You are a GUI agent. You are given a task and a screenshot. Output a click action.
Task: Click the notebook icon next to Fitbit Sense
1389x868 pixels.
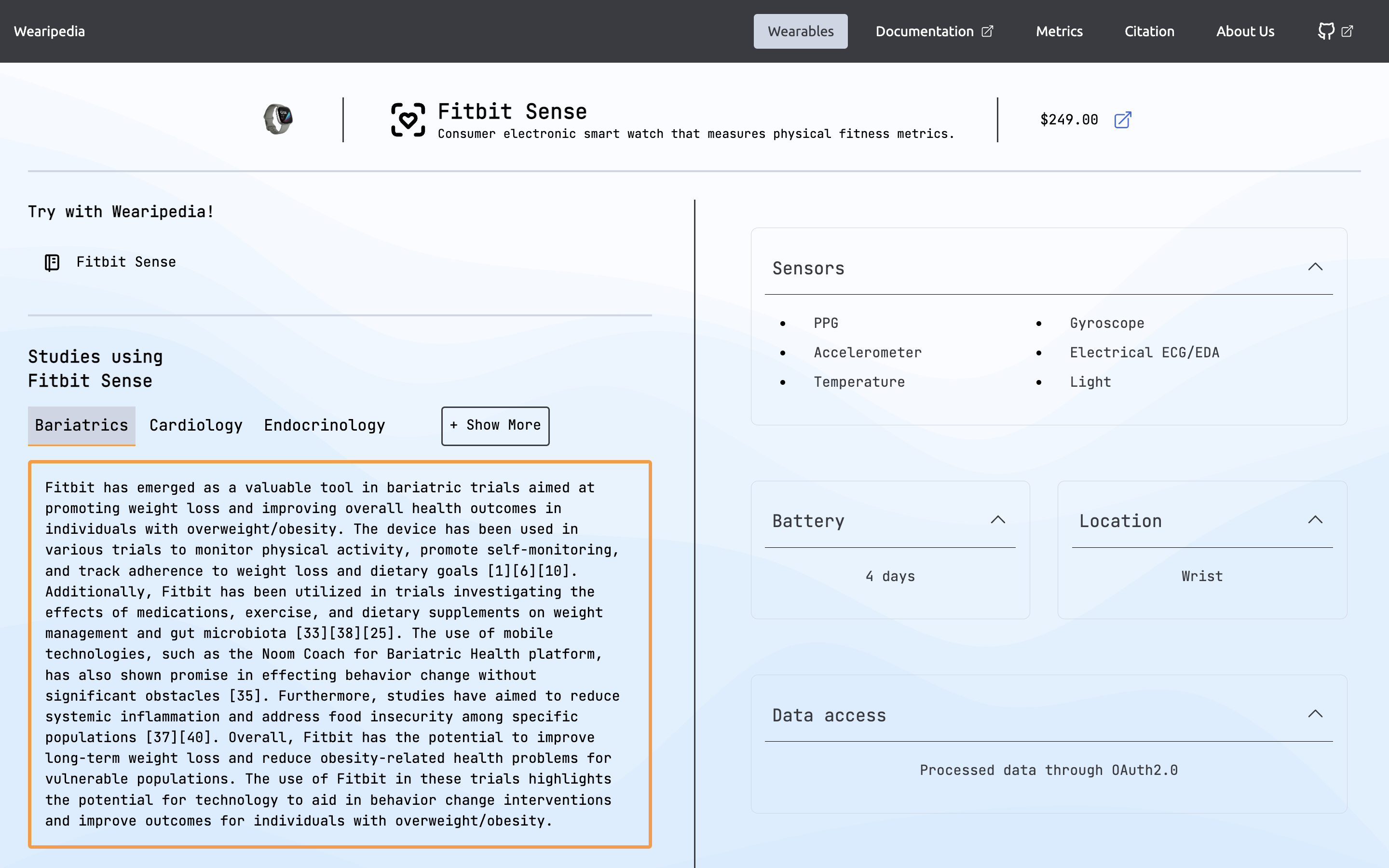pos(52,262)
